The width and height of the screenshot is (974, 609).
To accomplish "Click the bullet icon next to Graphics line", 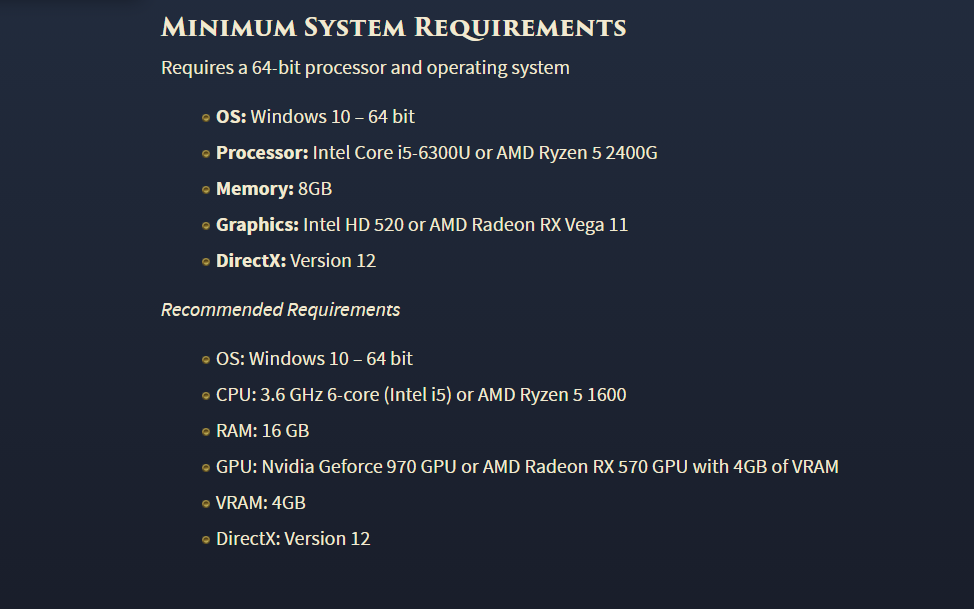I will pyautogui.click(x=206, y=226).
